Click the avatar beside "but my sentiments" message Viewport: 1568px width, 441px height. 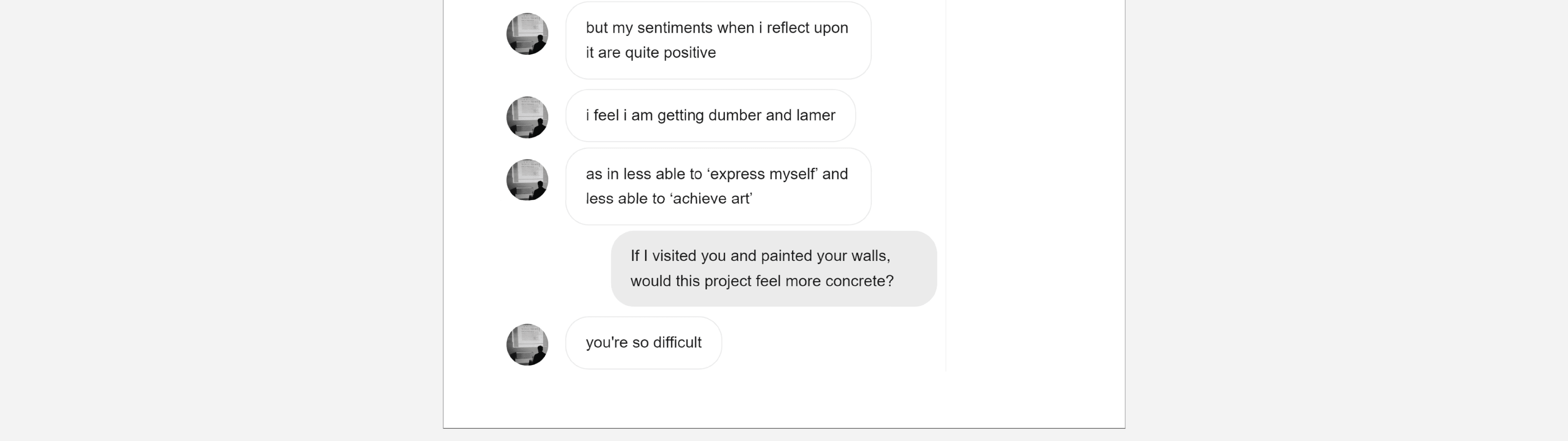527,34
